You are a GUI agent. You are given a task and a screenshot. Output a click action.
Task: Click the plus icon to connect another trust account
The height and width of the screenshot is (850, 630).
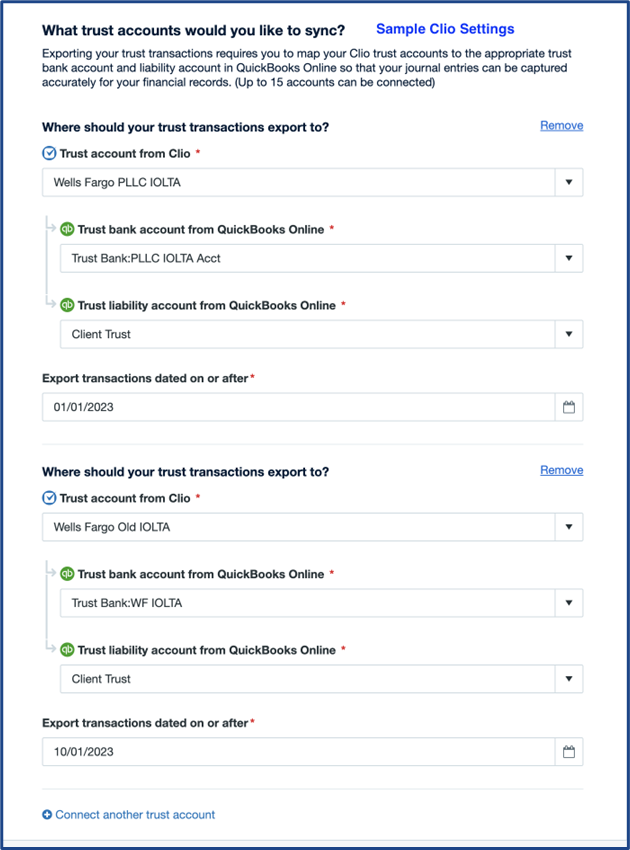(x=47, y=815)
